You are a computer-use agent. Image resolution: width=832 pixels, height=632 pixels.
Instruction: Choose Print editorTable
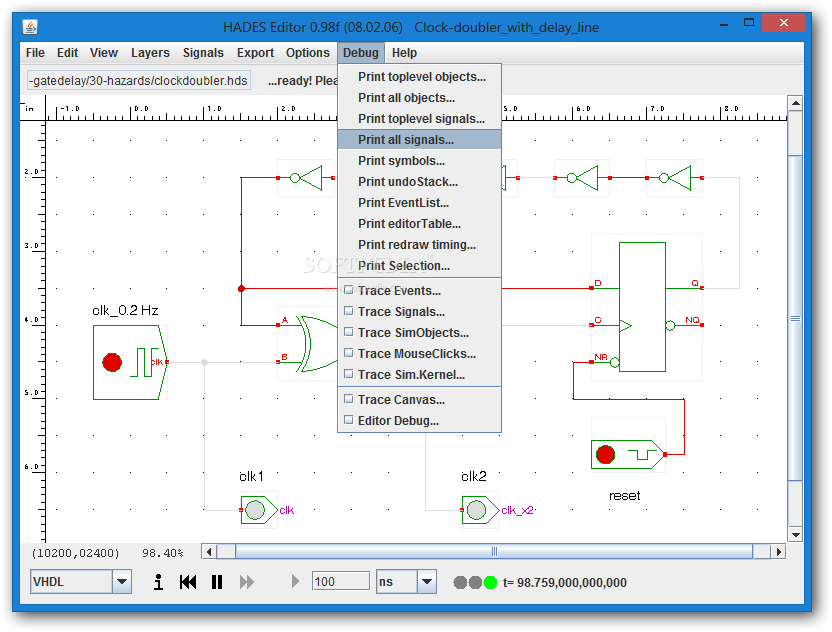click(419, 224)
